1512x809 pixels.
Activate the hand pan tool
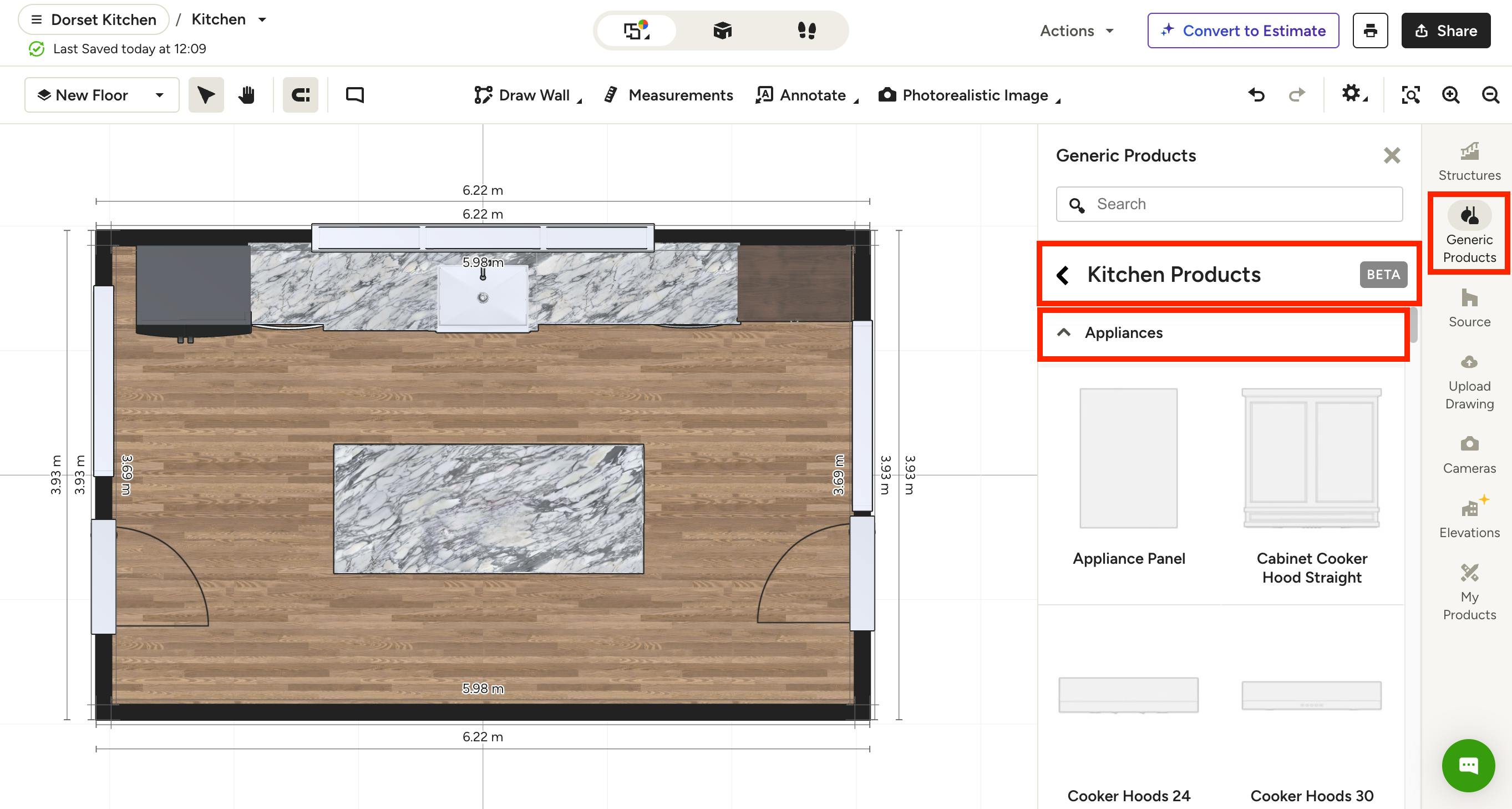(246, 94)
